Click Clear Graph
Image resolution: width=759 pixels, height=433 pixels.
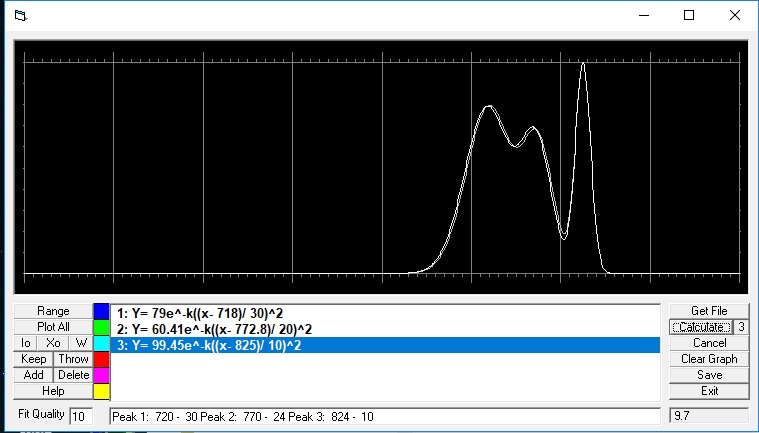tap(709, 359)
